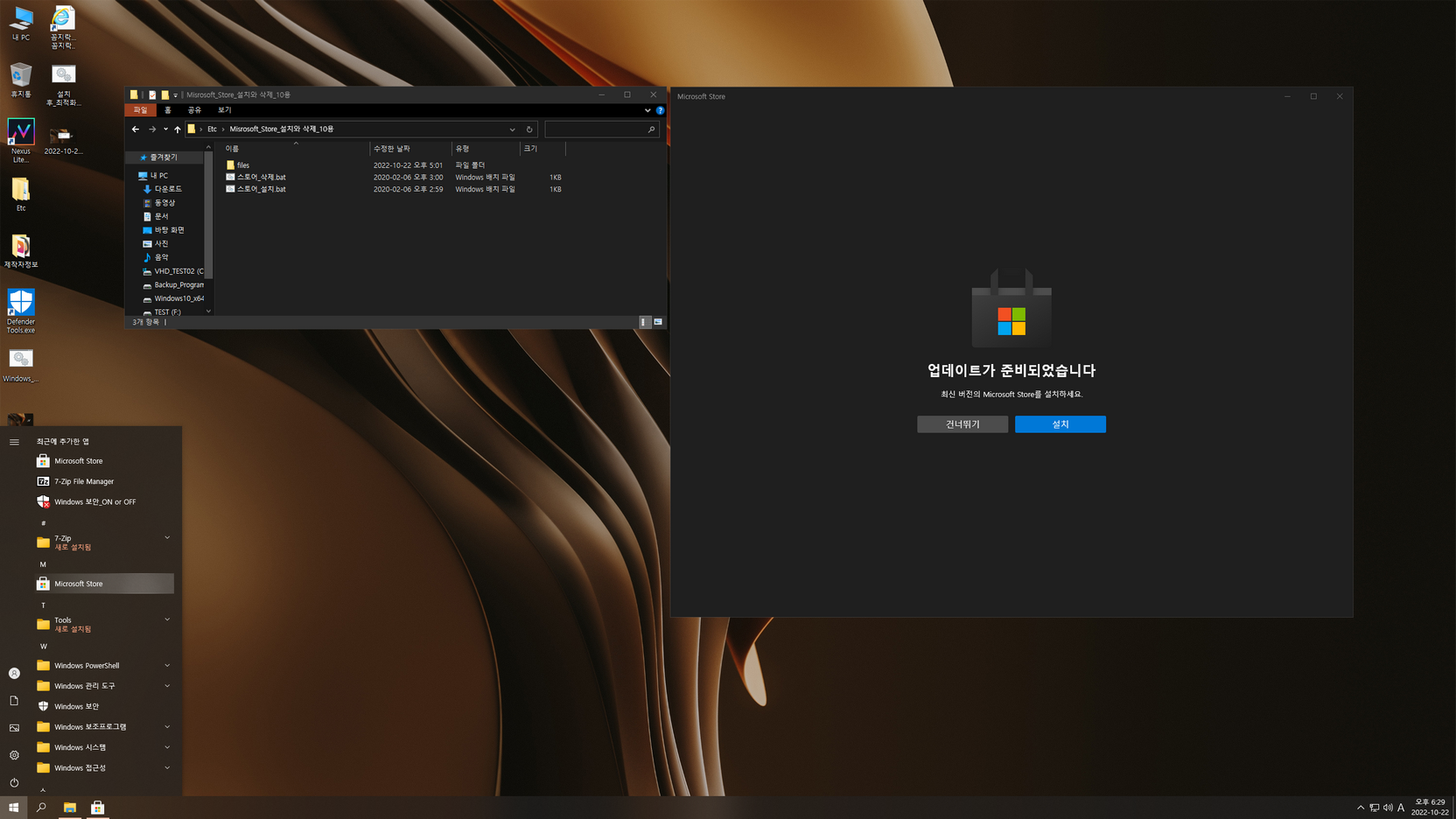The width and height of the screenshot is (1456, 819).
Task: Open highlighted Microsoft Store under M
Action: [105, 584]
